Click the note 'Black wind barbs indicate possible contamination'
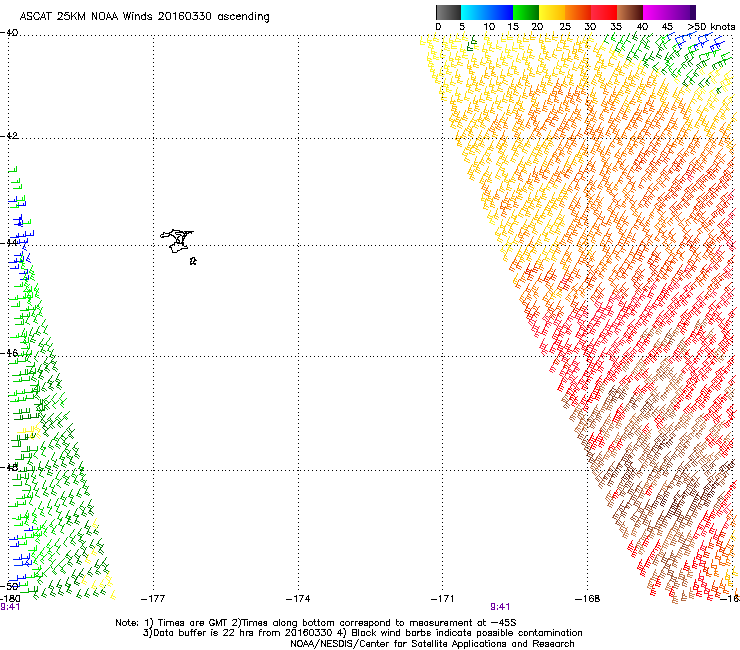 pos(467,633)
